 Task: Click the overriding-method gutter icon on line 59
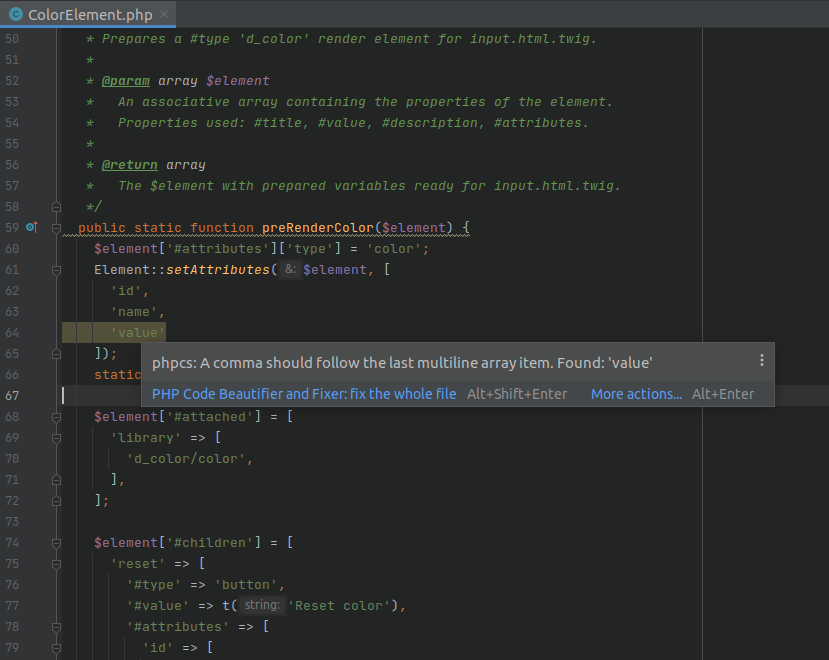pyautogui.click(x=31, y=227)
